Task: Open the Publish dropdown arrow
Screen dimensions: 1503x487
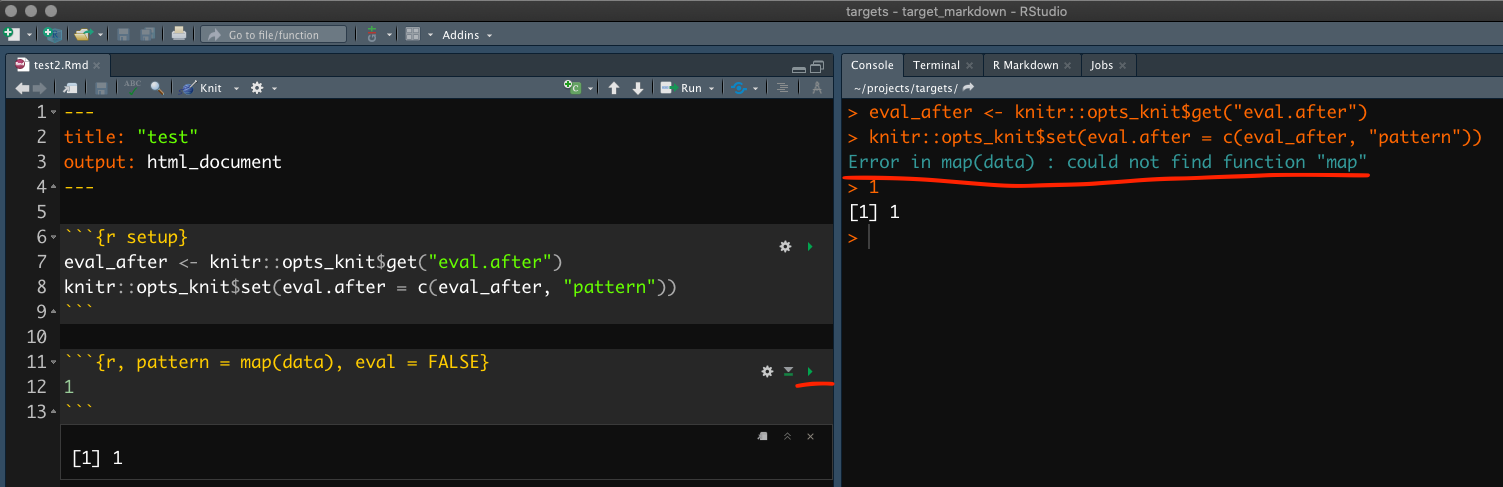Action: pos(755,88)
